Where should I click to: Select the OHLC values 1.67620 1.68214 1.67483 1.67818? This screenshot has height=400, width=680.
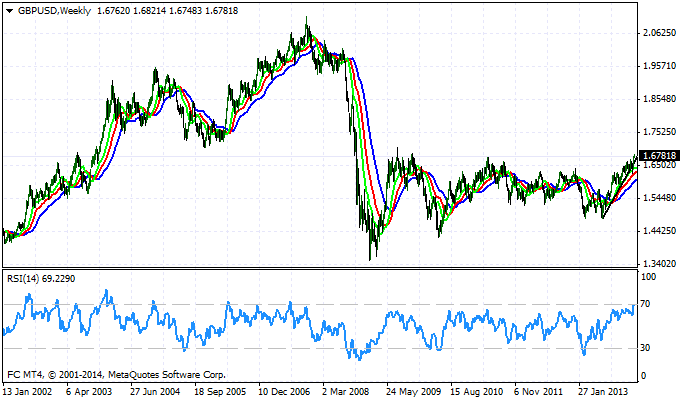click(167, 11)
